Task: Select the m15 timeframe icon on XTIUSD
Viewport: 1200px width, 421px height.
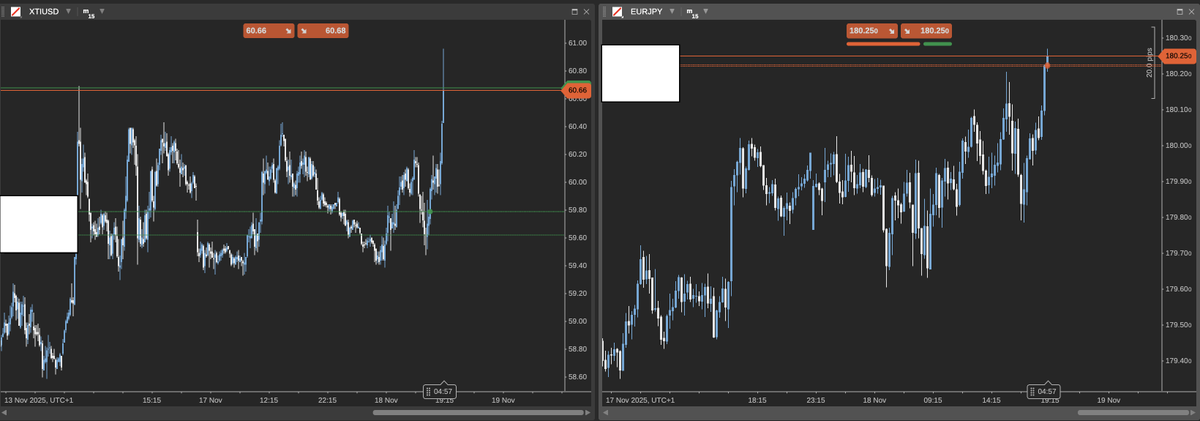Action: tap(88, 12)
